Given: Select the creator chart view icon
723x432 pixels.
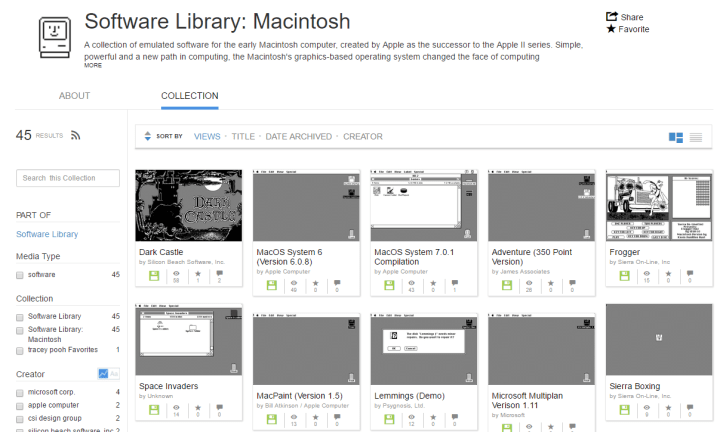Looking at the screenshot, I should [102, 374].
